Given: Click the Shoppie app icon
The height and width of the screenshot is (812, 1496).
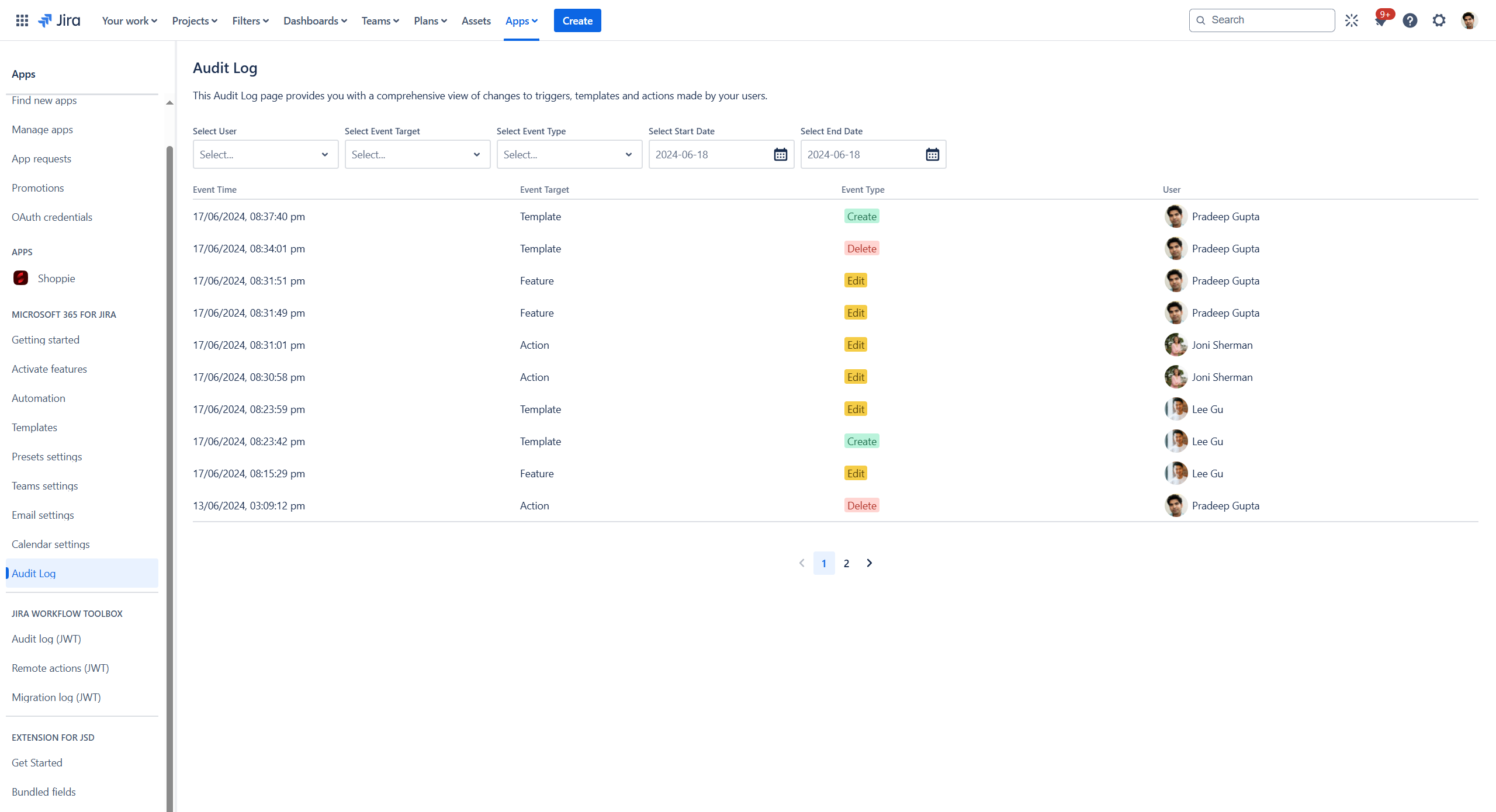Looking at the screenshot, I should pos(21,278).
